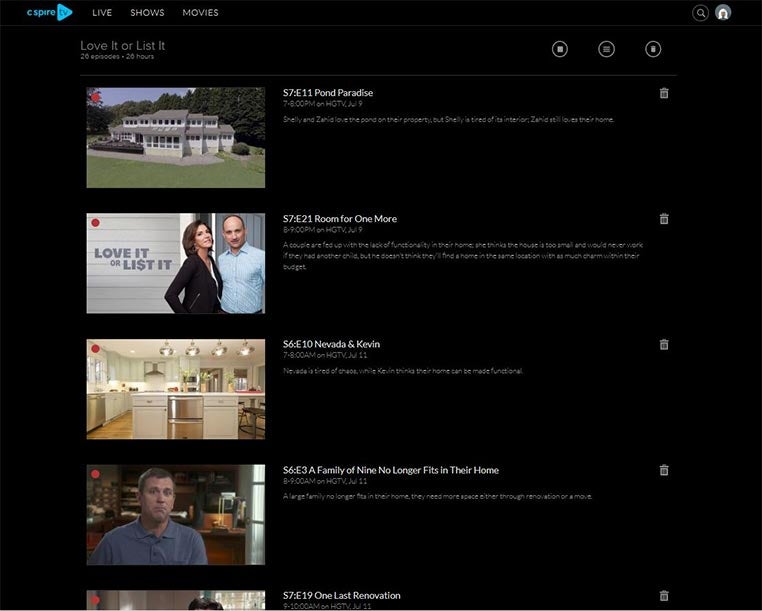The width and height of the screenshot is (762, 611).
Task: Delete the Nevada & Kevin episode
Action: pyautogui.click(x=664, y=344)
